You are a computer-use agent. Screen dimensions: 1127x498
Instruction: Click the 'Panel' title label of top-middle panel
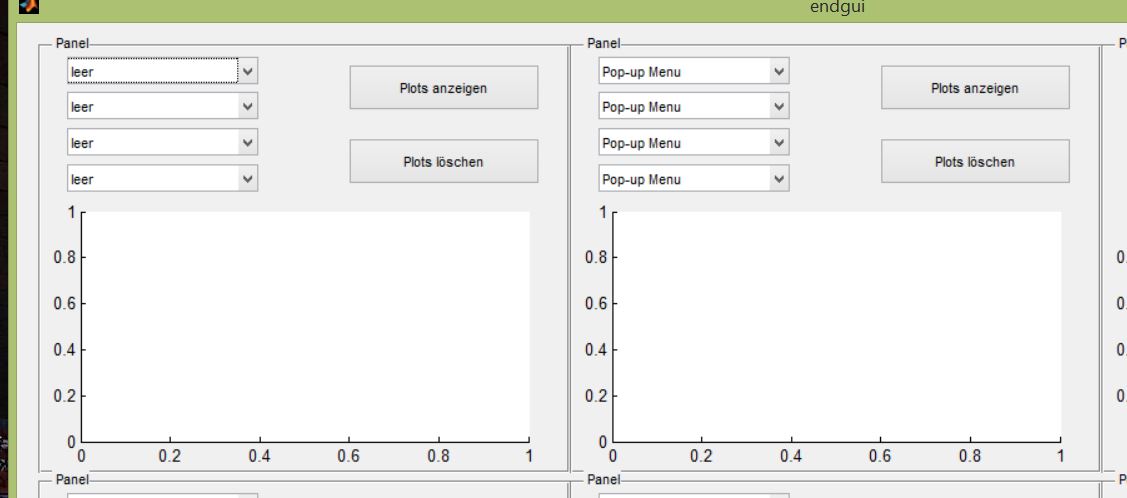click(x=603, y=44)
